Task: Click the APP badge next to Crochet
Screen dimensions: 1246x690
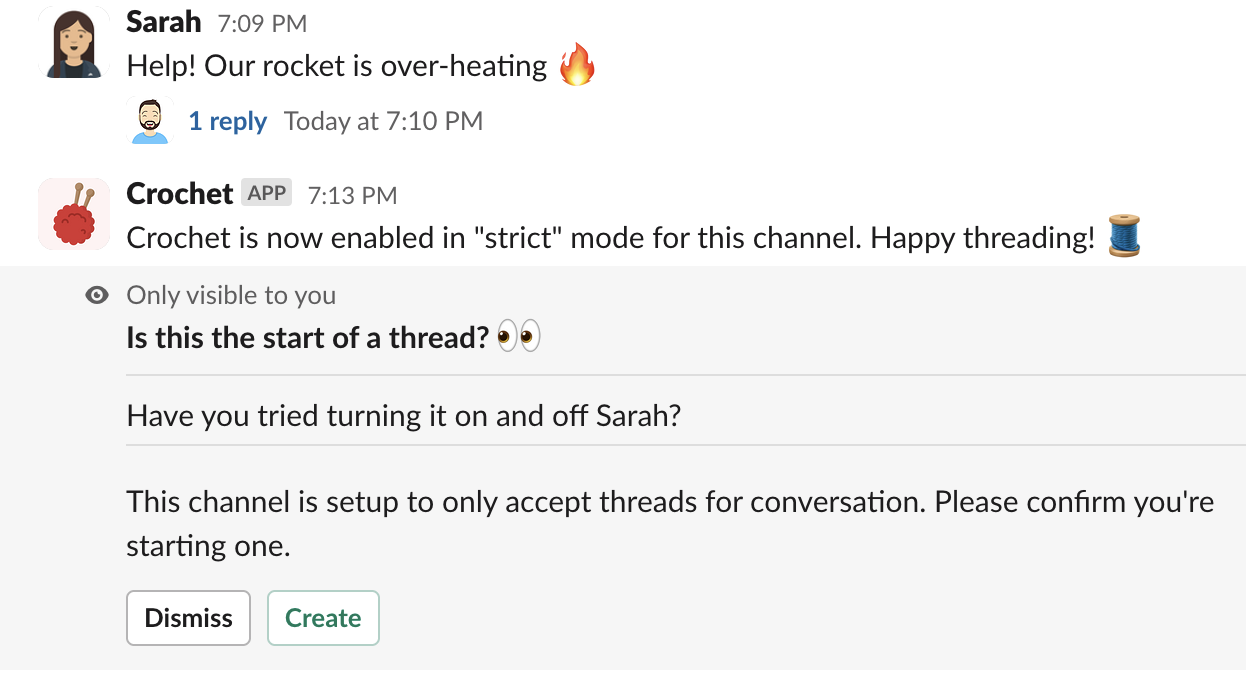Action: click(x=267, y=193)
